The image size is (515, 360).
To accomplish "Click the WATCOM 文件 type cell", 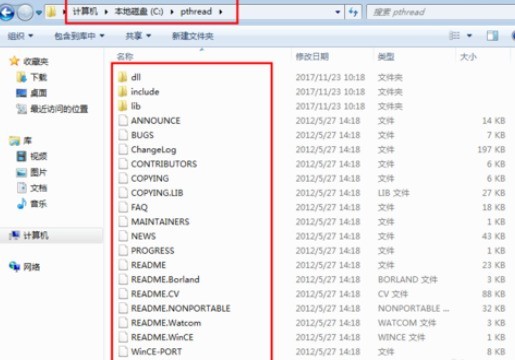I will coord(407,323).
